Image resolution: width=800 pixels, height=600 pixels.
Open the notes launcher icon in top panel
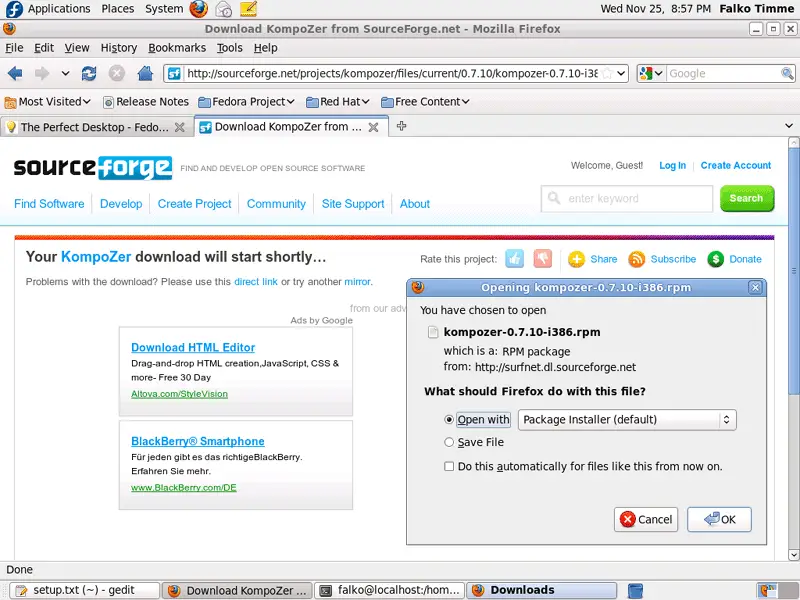click(x=248, y=9)
